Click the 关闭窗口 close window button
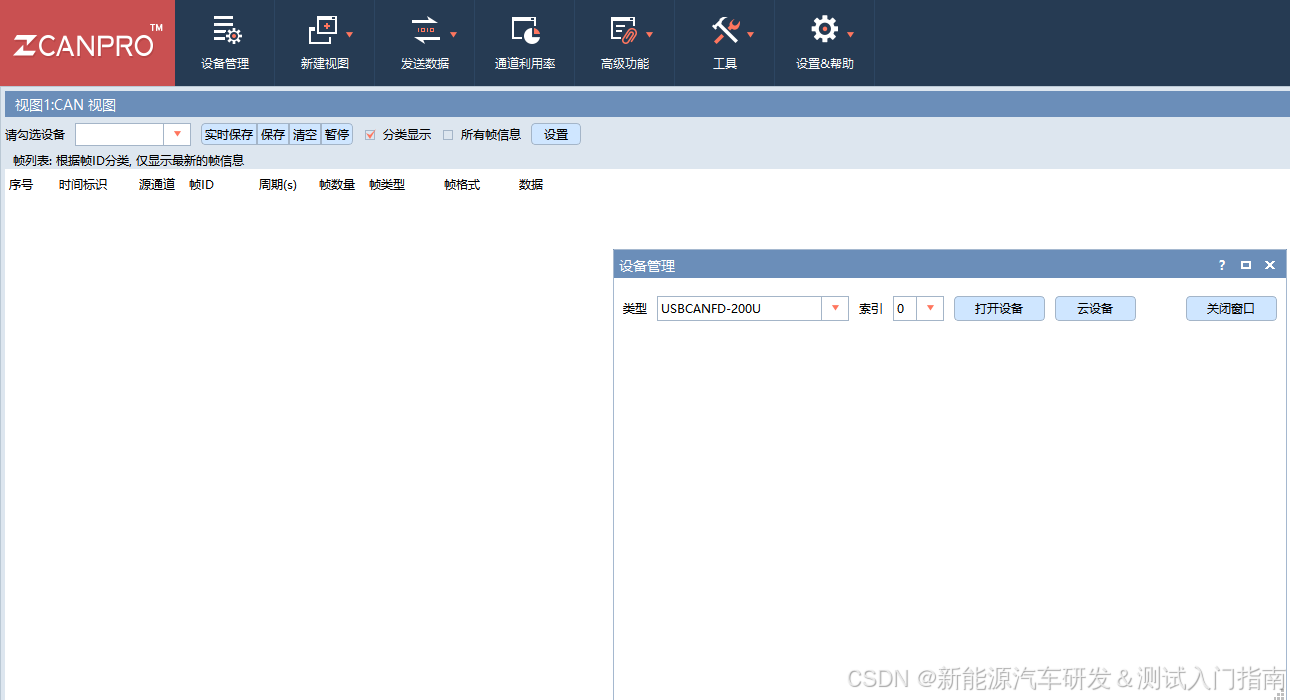The height and width of the screenshot is (700, 1290). pos(1231,308)
